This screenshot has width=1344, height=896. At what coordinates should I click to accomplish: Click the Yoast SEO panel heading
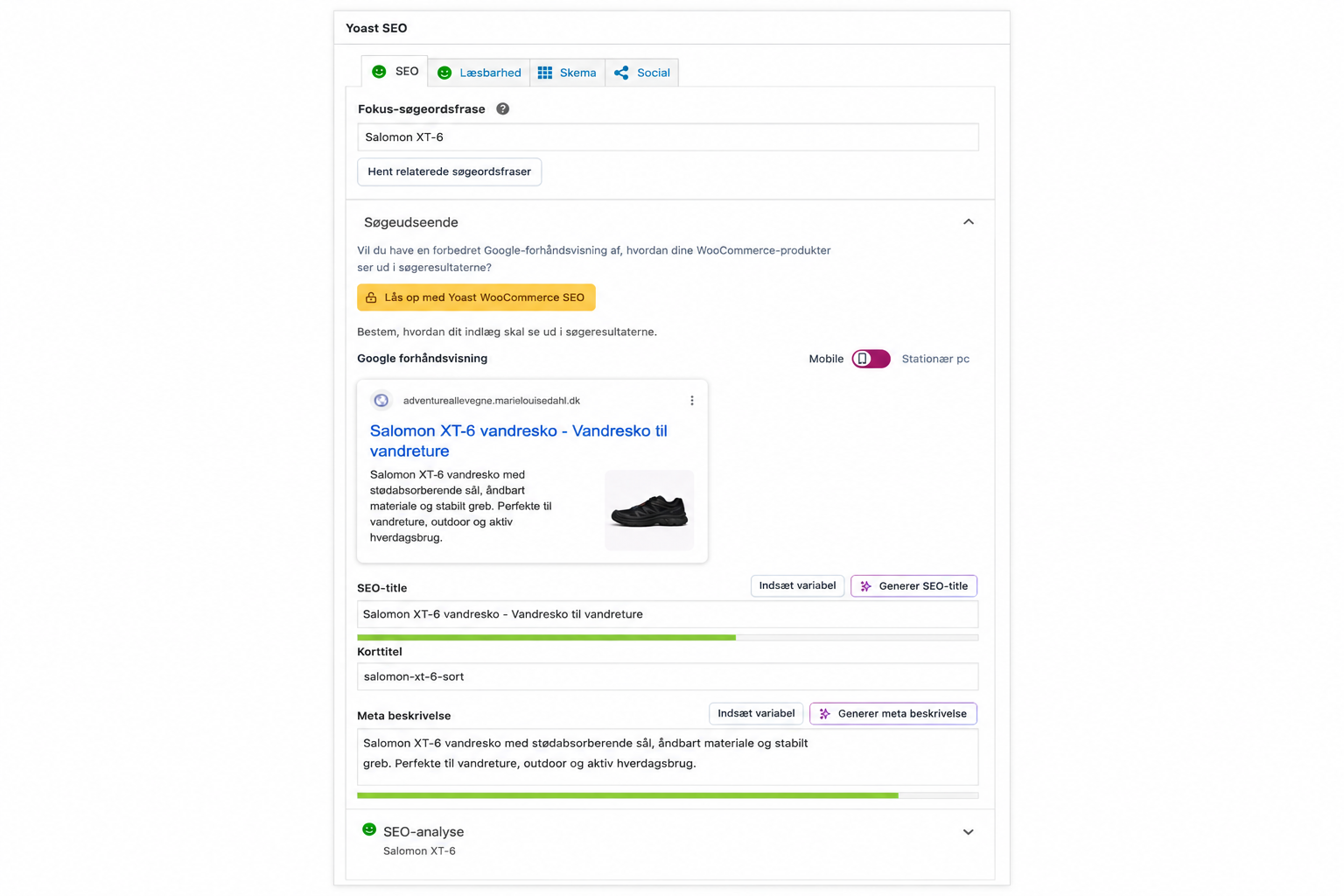click(x=376, y=28)
